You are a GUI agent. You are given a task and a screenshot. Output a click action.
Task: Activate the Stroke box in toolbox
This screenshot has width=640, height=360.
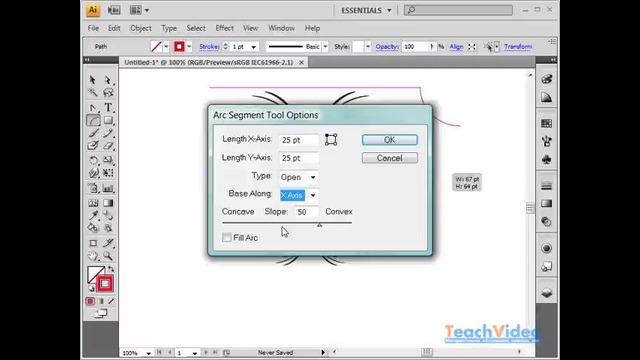[x=105, y=284]
